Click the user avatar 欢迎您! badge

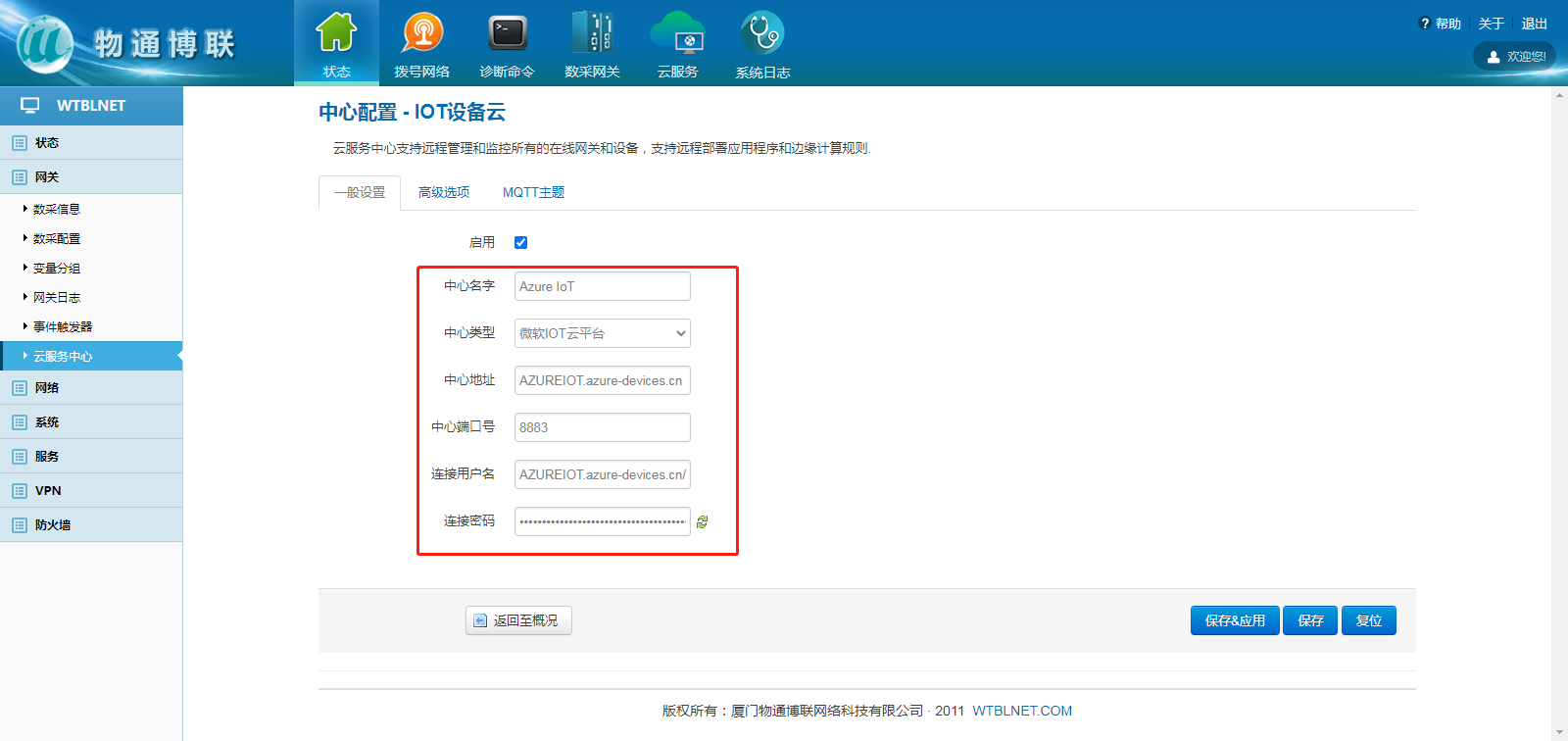point(1514,56)
